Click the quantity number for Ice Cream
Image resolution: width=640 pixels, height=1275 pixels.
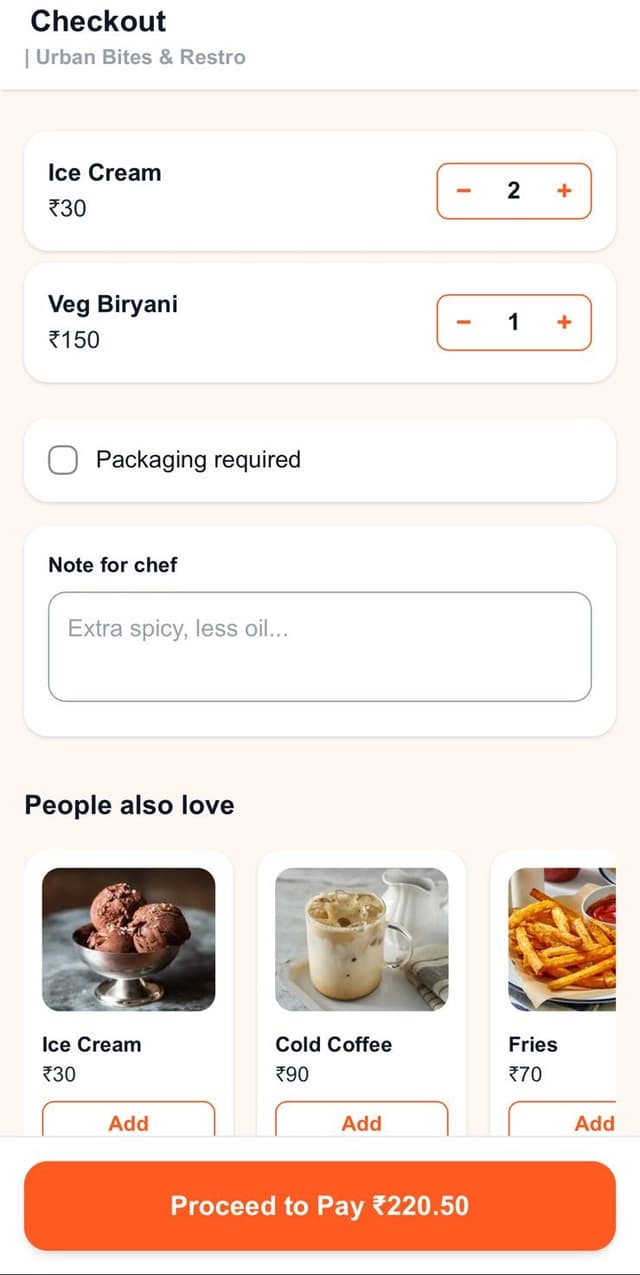[513, 190]
